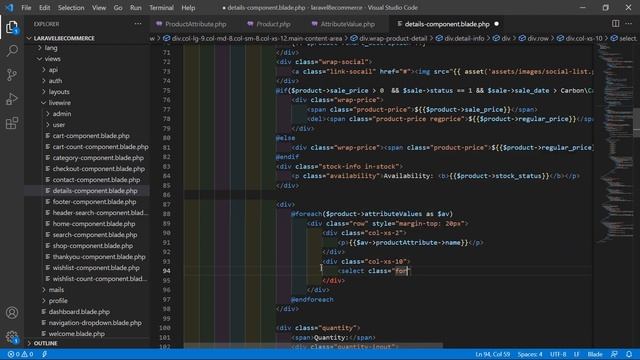Open the Edit menu
Image resolution: width=640 pixels, height=360 pixels.
[x=44, y=8]
